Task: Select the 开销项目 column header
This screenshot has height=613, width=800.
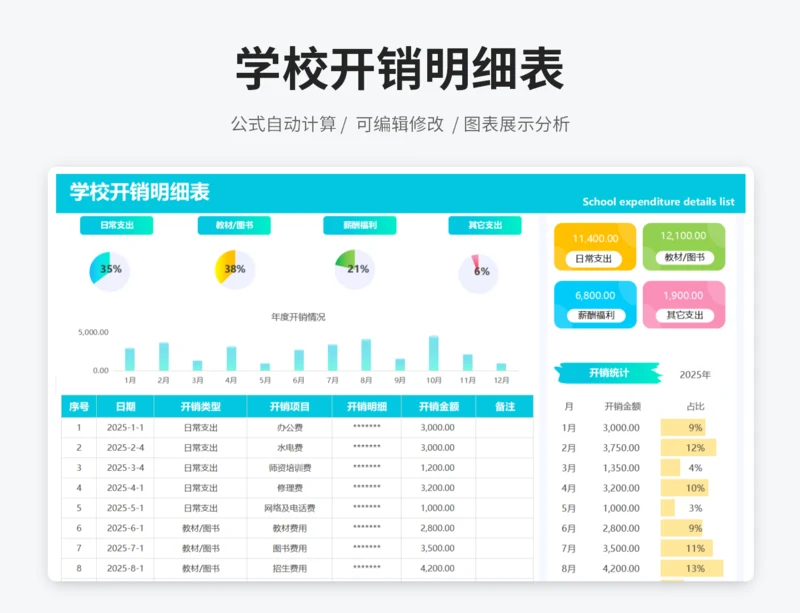Action: [x=290, y=407]
